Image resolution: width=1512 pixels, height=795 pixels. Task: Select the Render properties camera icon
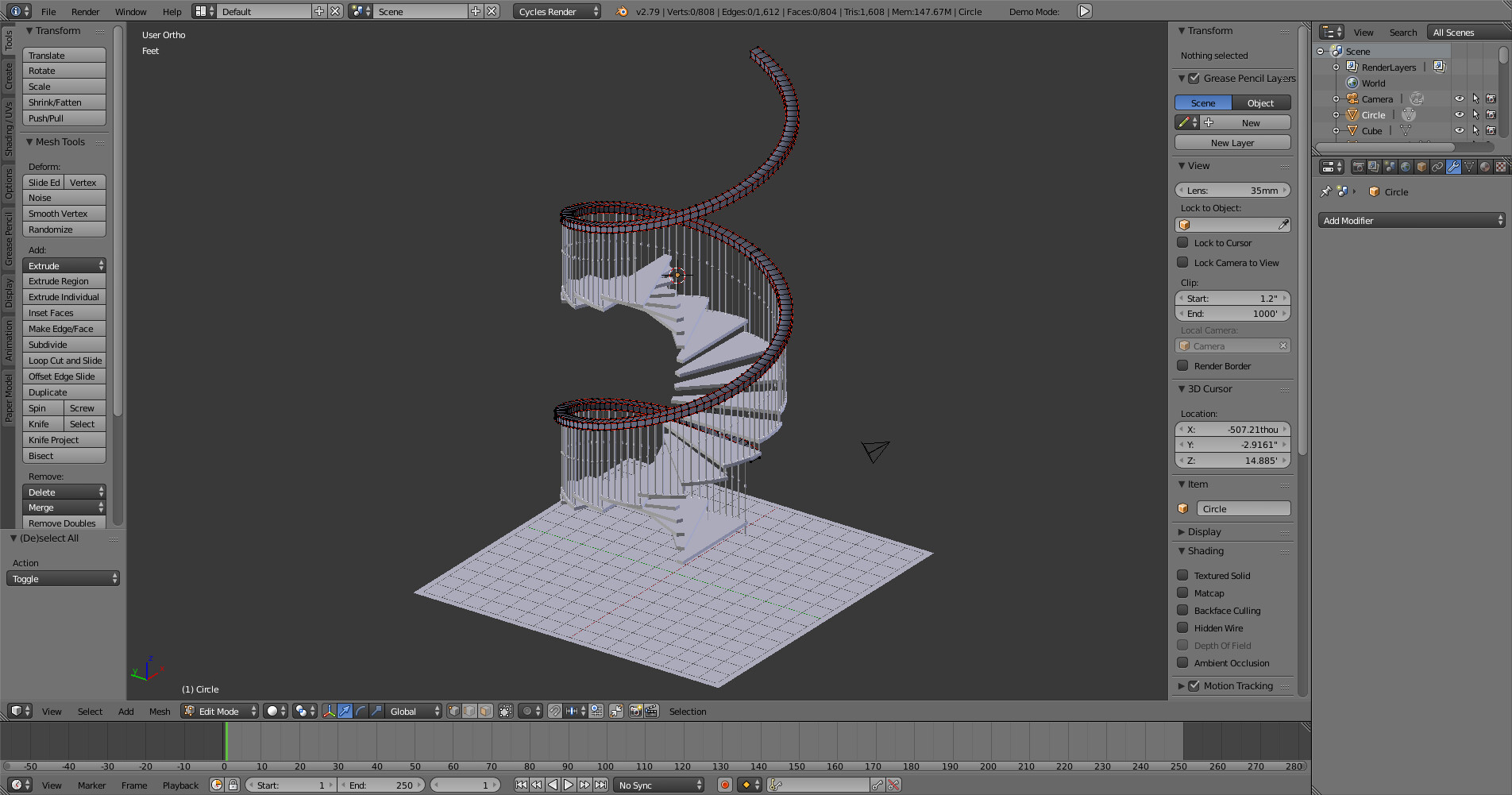[x=1359, y=167]
